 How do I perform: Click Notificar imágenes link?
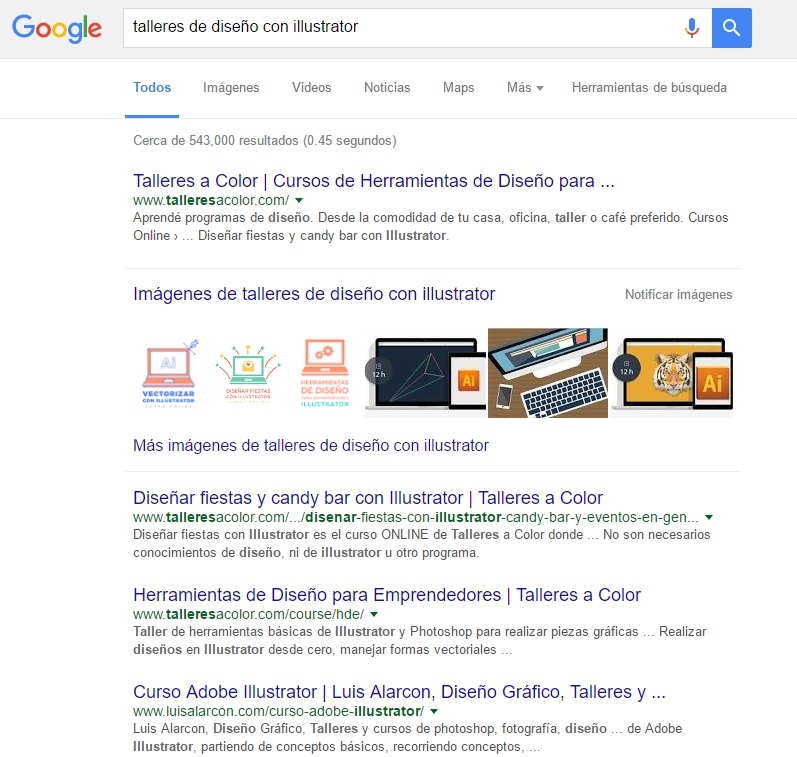coord(679,294)
